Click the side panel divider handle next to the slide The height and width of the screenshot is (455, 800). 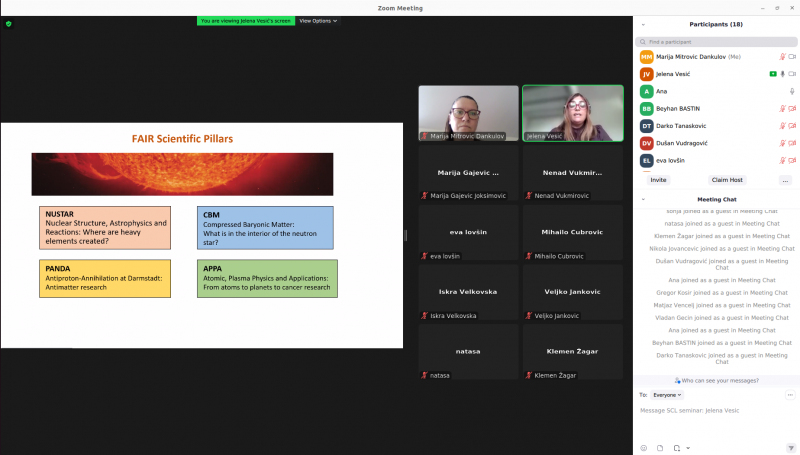coord(406,235)
